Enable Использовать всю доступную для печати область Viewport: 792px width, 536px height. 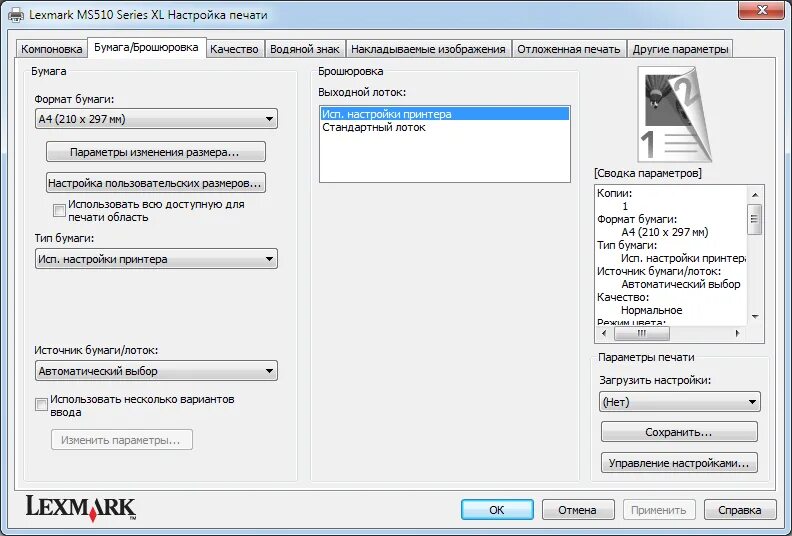[x=59, y=210]
